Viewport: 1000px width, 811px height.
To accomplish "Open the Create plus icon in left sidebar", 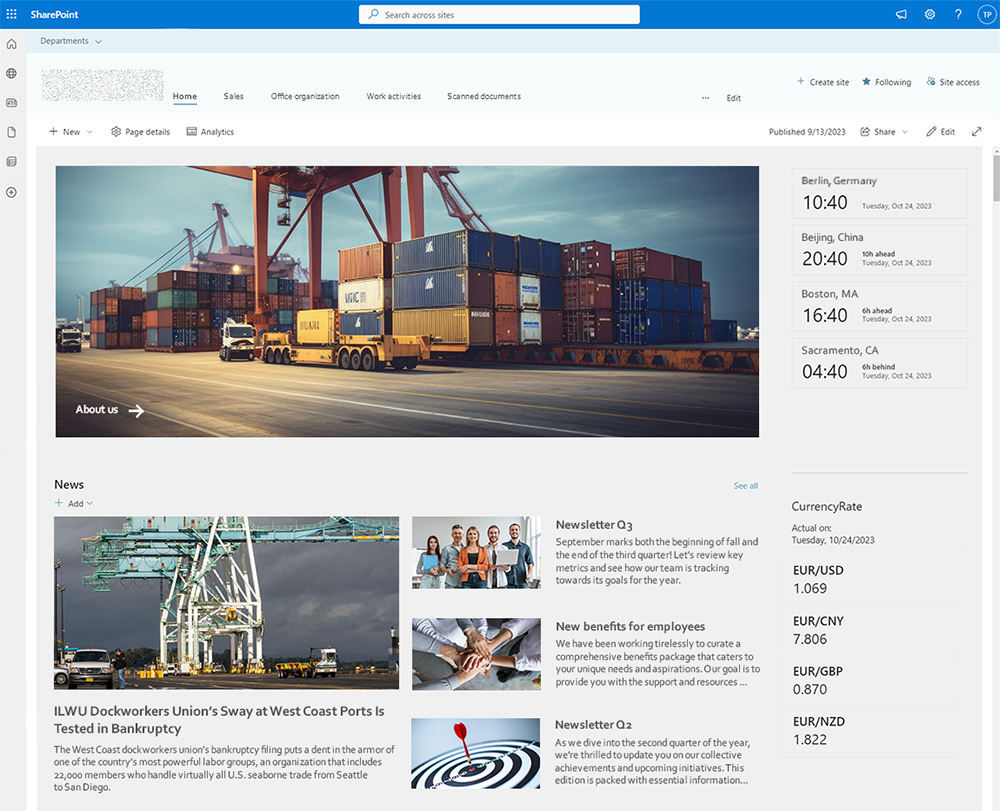I will click(12, 192).
